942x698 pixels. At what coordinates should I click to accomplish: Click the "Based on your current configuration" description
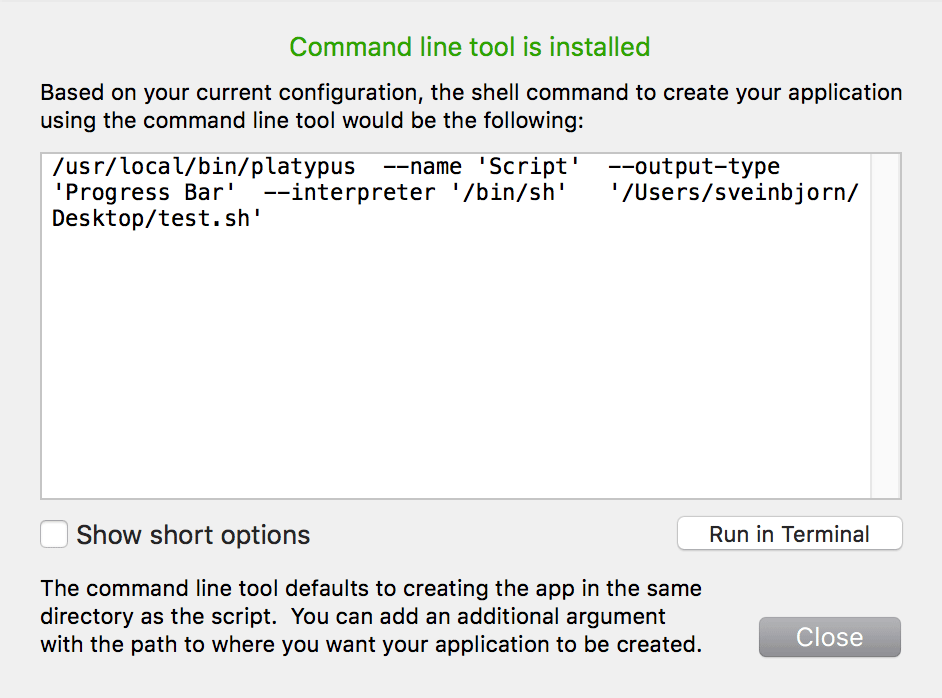470,94
